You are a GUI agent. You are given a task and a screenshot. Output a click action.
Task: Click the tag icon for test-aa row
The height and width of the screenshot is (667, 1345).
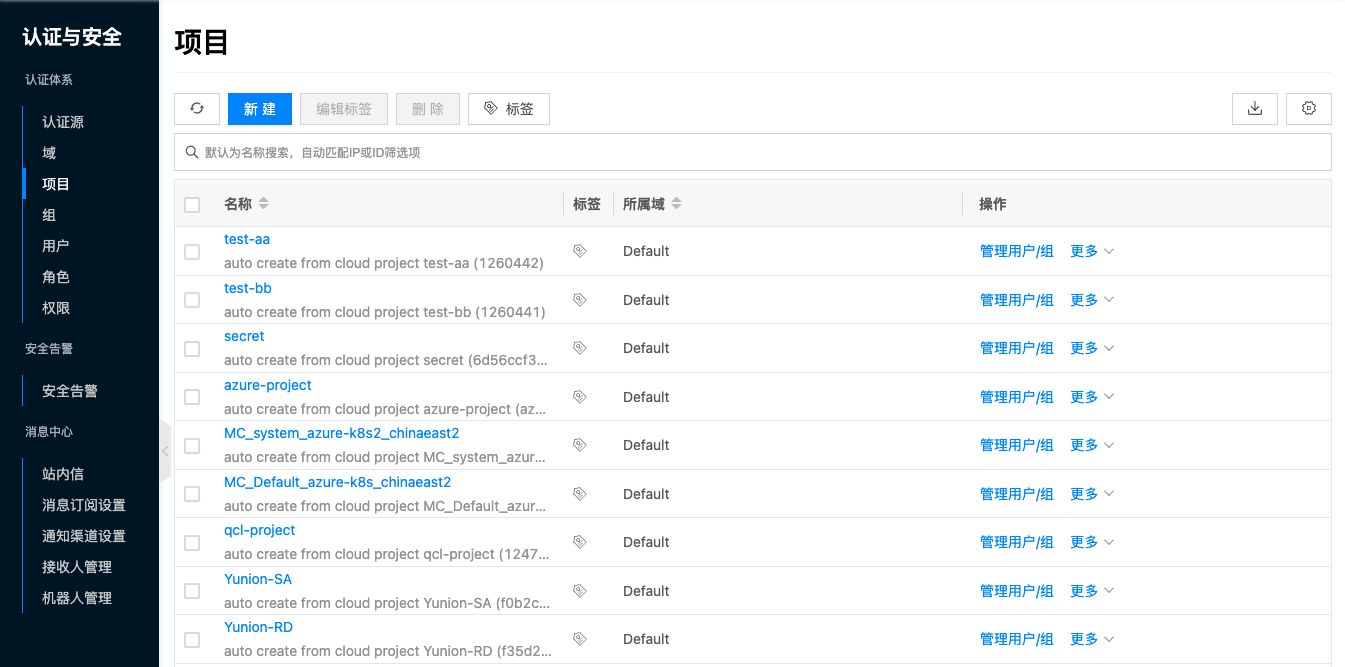pos(579,251)
